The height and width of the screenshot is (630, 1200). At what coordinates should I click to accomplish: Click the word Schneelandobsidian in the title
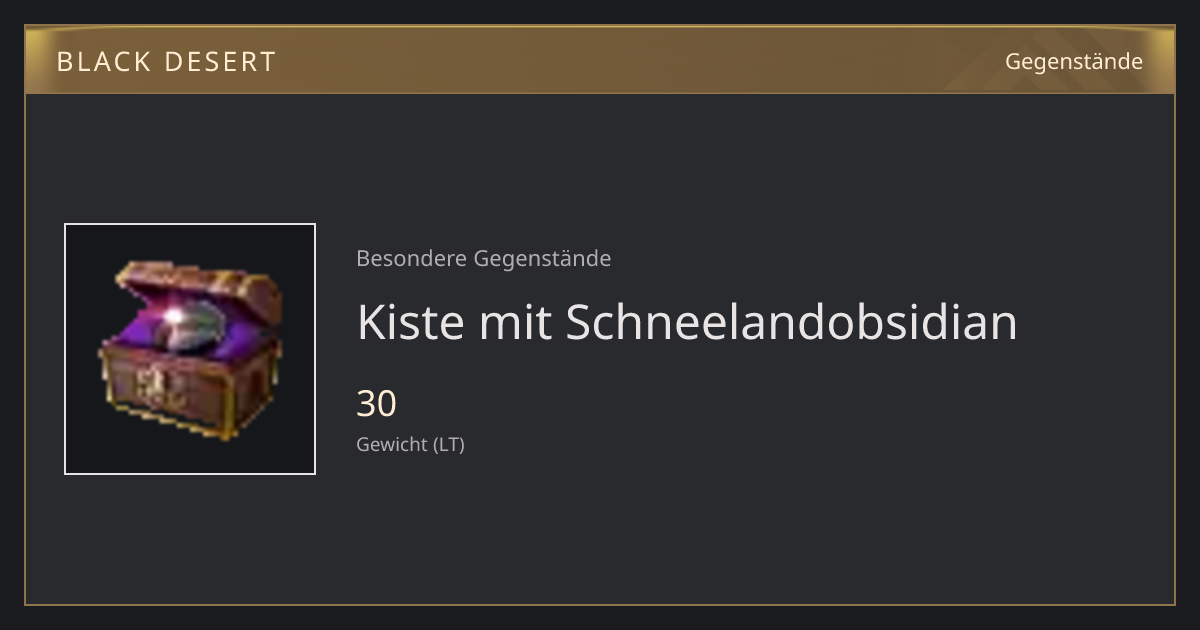(x=791, y=322)
